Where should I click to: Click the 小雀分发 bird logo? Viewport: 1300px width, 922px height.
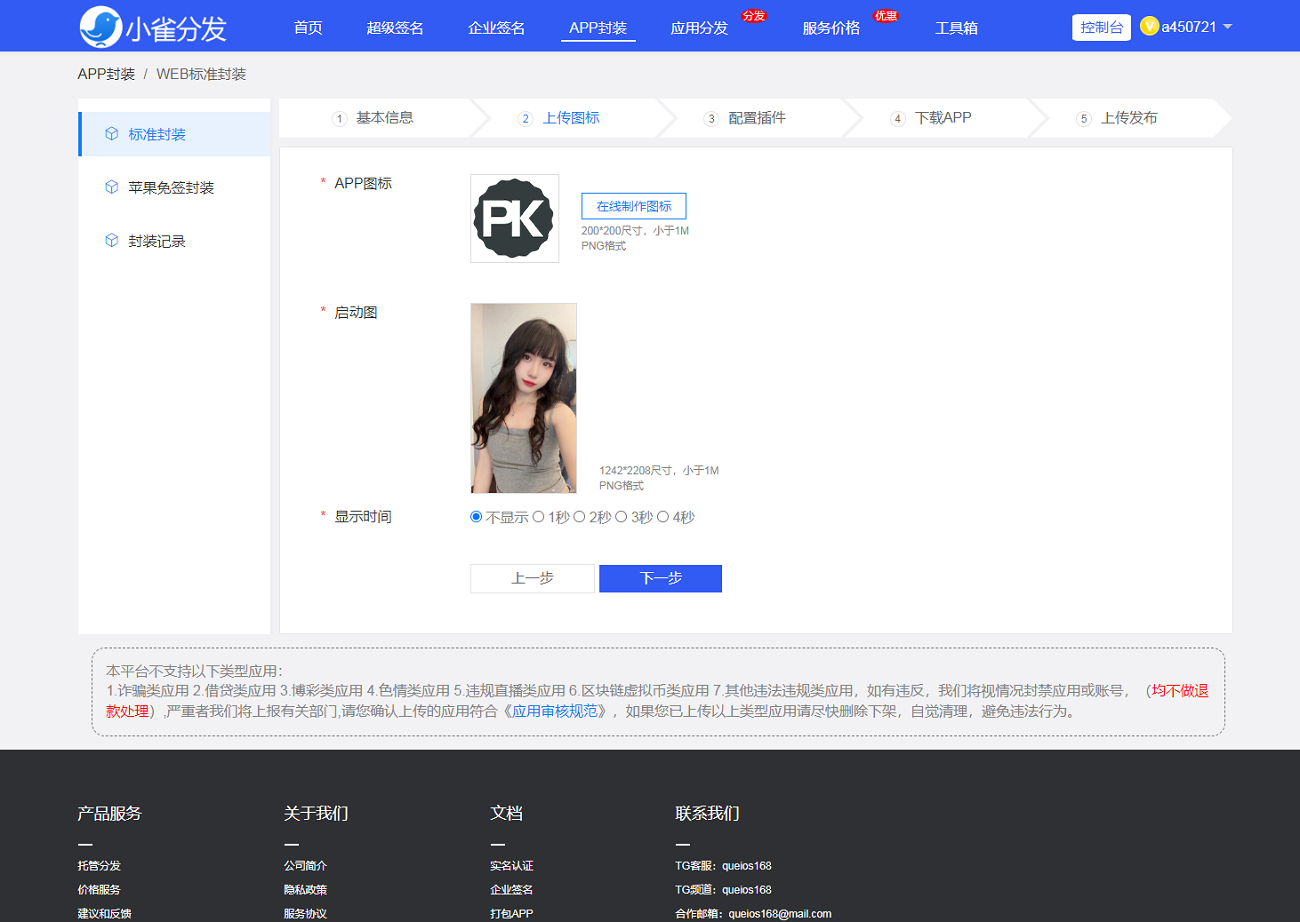point(101,27)
